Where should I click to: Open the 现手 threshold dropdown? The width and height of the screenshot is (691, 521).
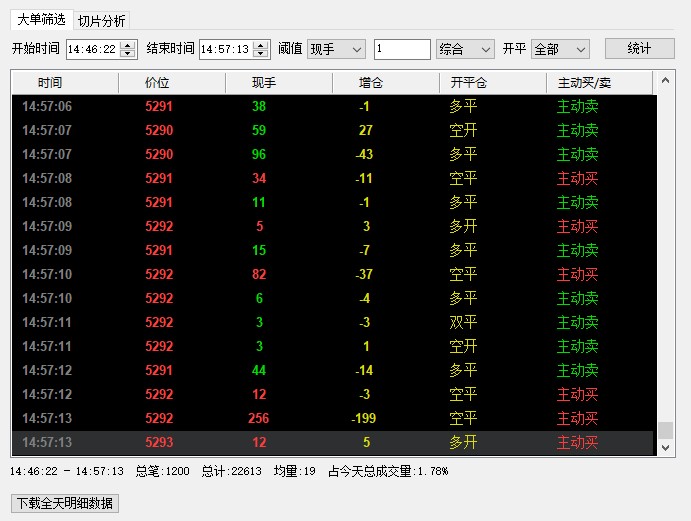(x=336, y=49)
